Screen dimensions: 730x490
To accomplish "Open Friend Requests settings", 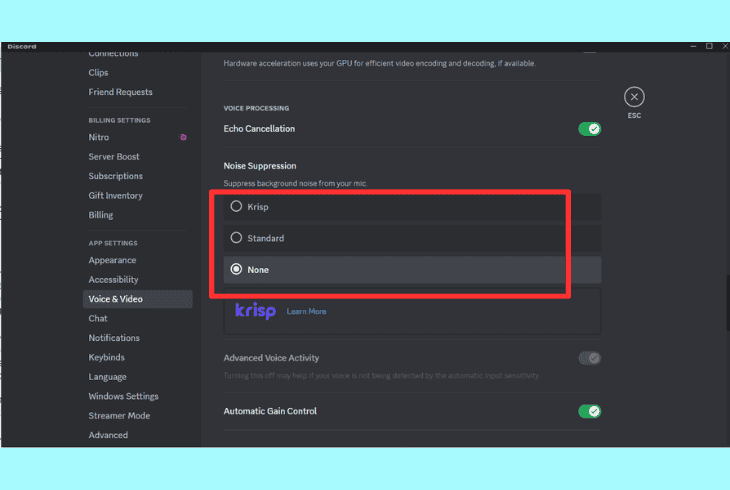I will [x=121, y=92].
